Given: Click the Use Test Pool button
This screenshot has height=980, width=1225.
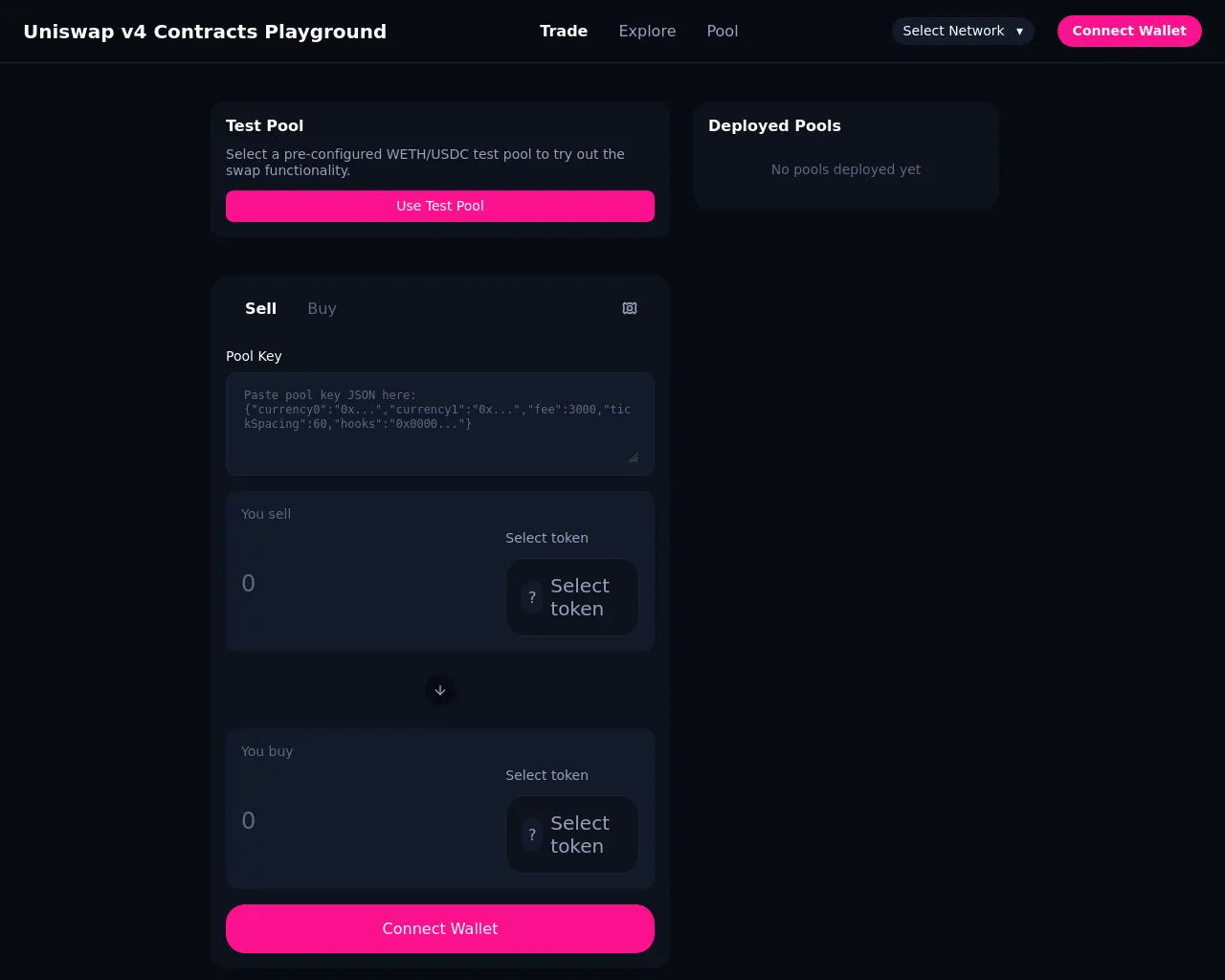Looking at the screenshot, I should coord(440,206).
